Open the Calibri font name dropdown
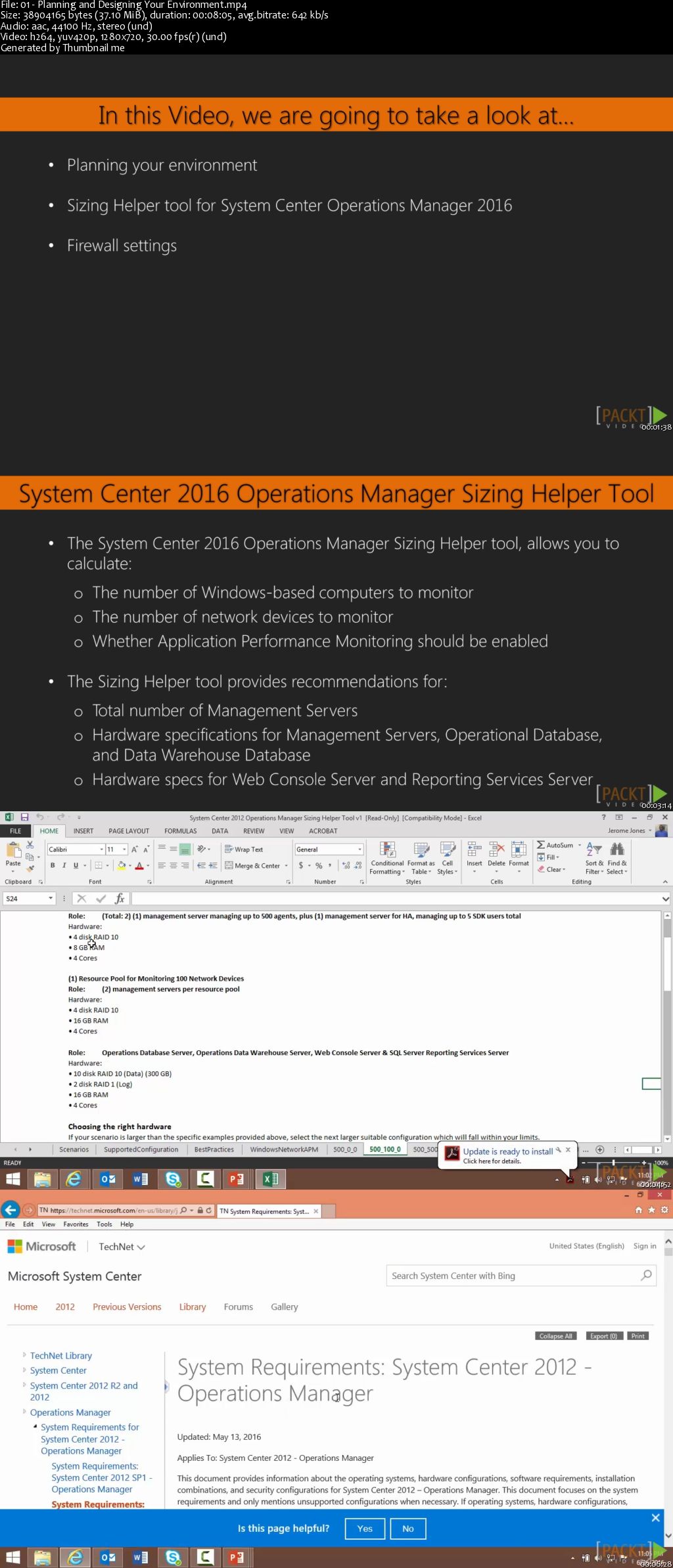 pos(102,849)
